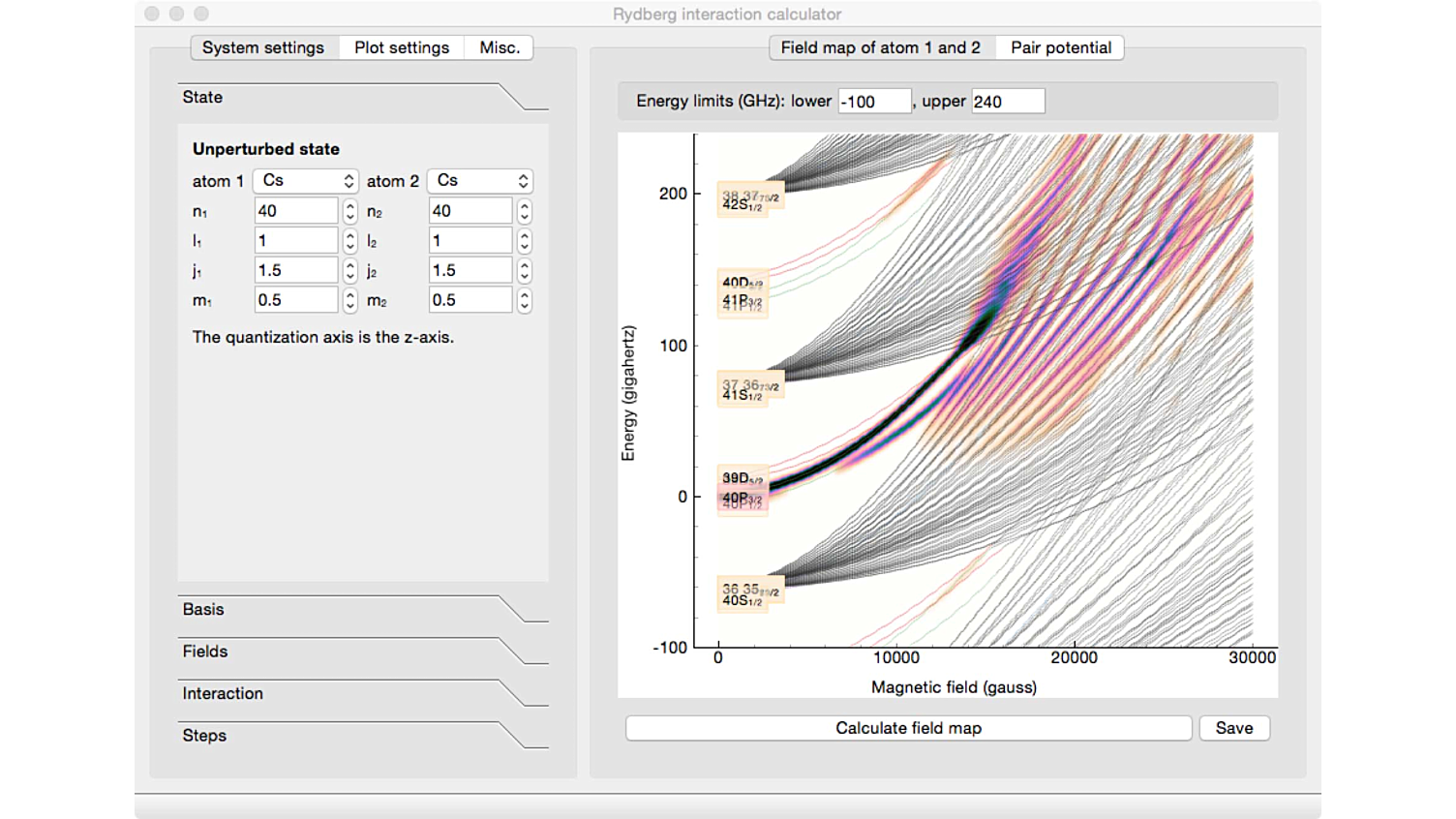The height and width of the screenshot is (819, 1456).
Task: Click the j₂ stepper arrows
Action: (524, 271)
